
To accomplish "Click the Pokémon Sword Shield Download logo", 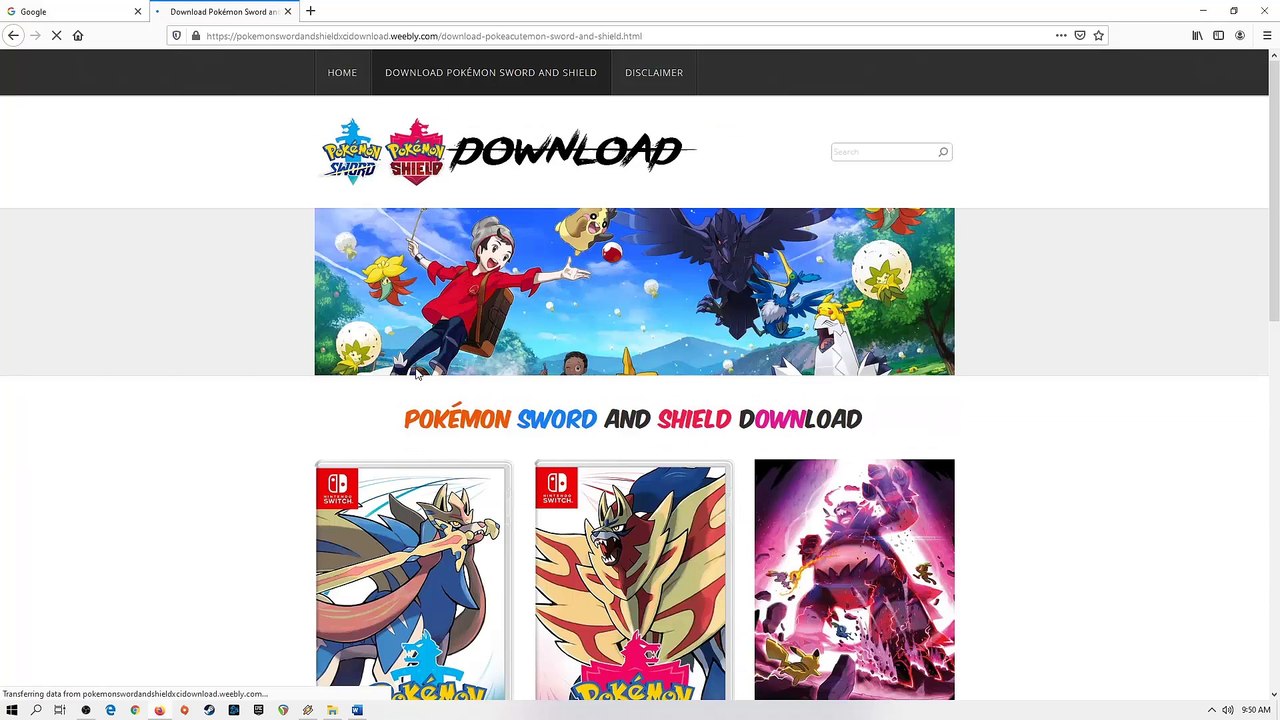I will [507, 152].
